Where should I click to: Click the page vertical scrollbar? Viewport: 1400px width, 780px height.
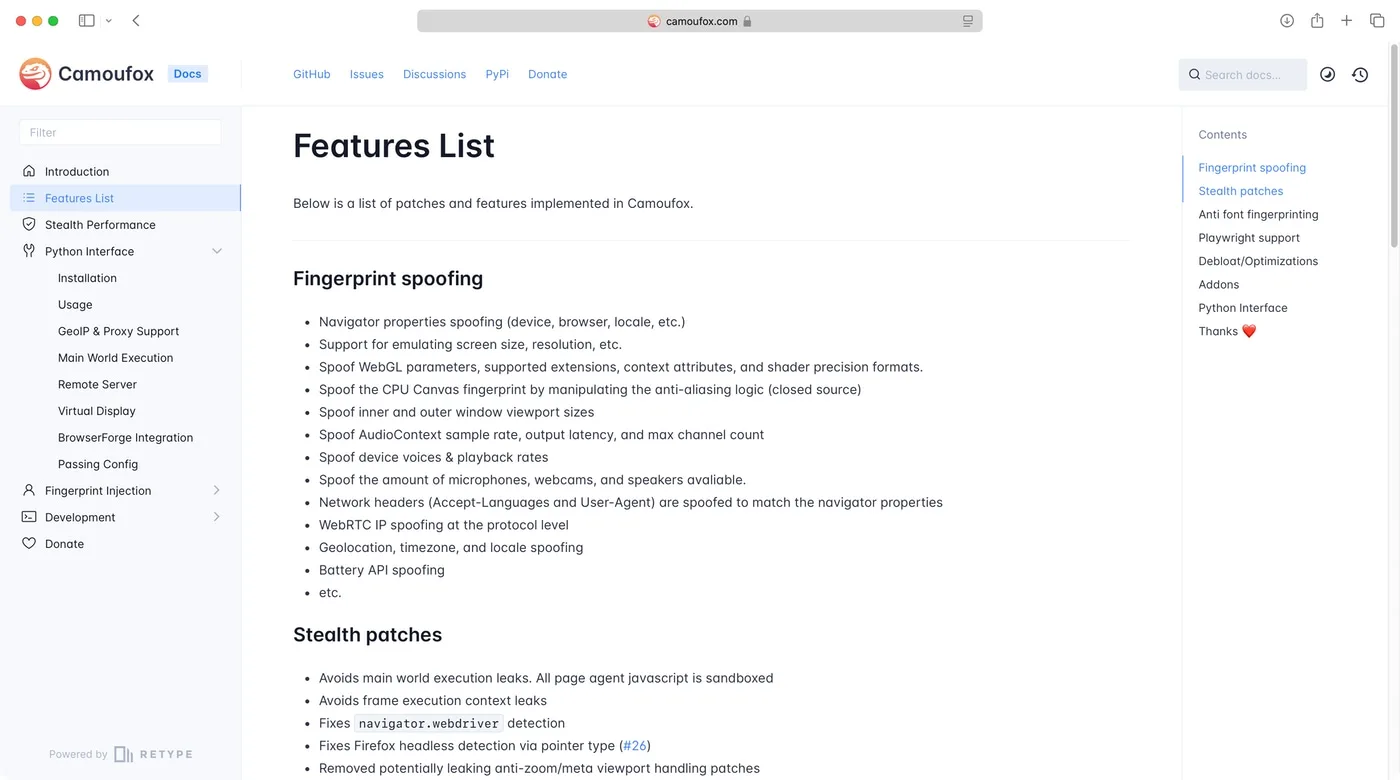(1394, 145)
